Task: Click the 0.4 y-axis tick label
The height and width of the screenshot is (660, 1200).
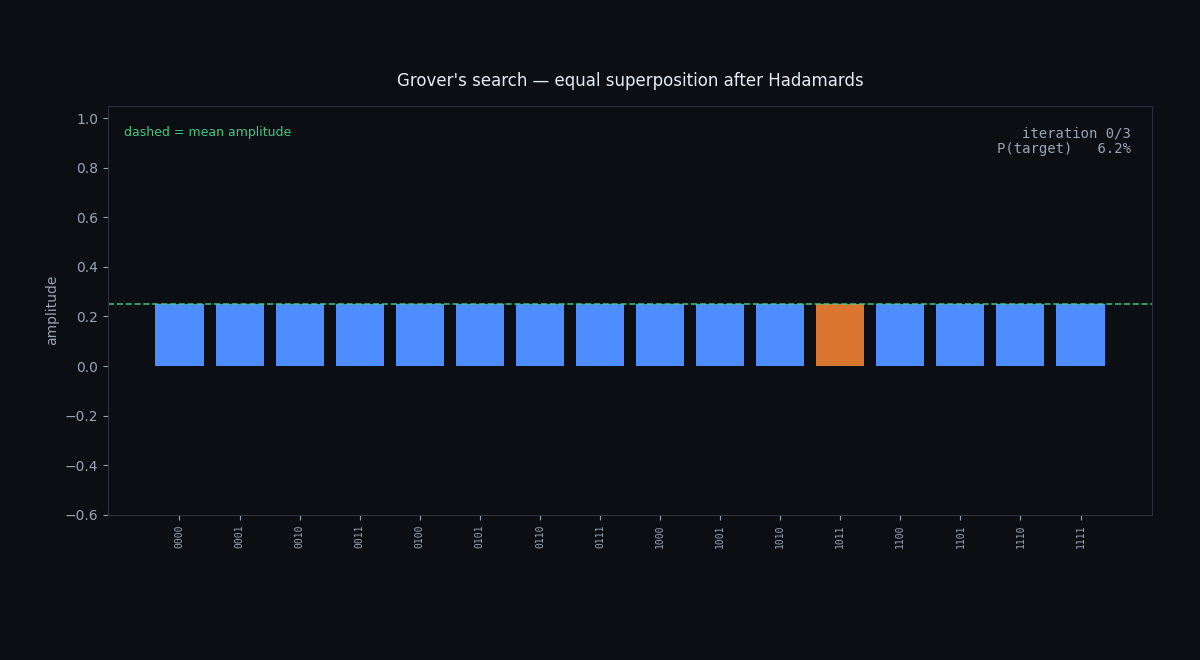Action: (87, 267)
